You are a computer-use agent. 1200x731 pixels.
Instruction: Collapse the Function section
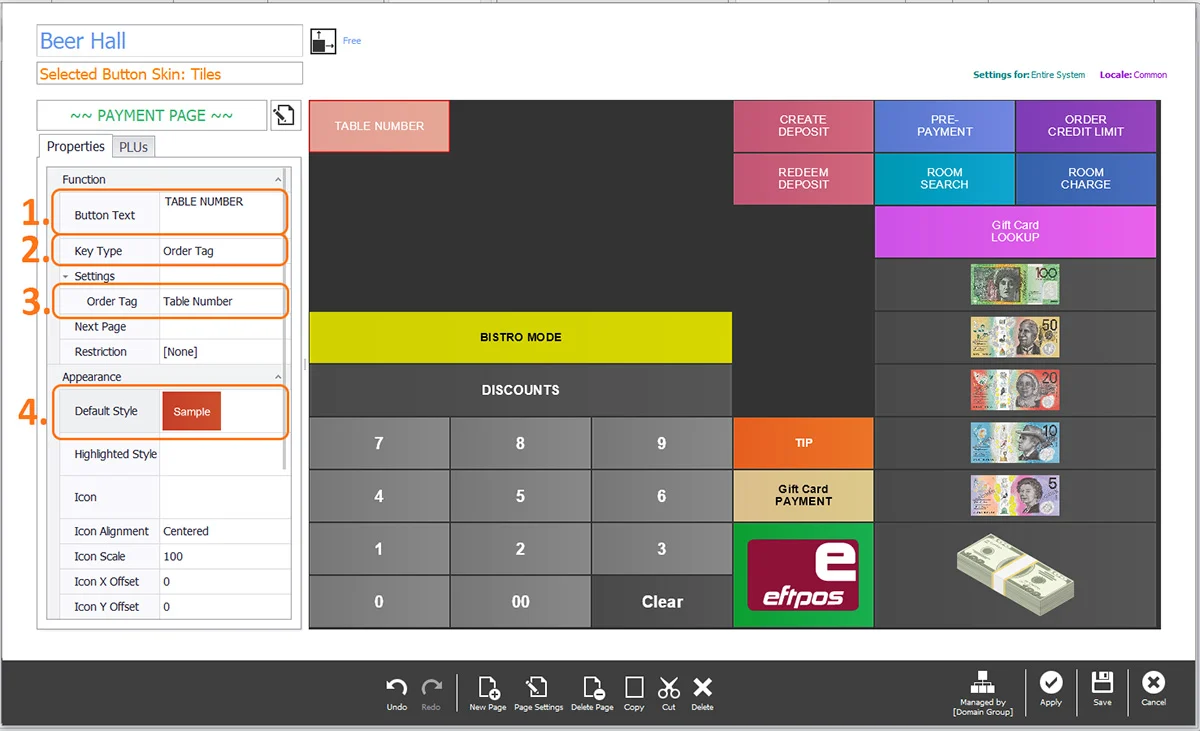(277, 179)
